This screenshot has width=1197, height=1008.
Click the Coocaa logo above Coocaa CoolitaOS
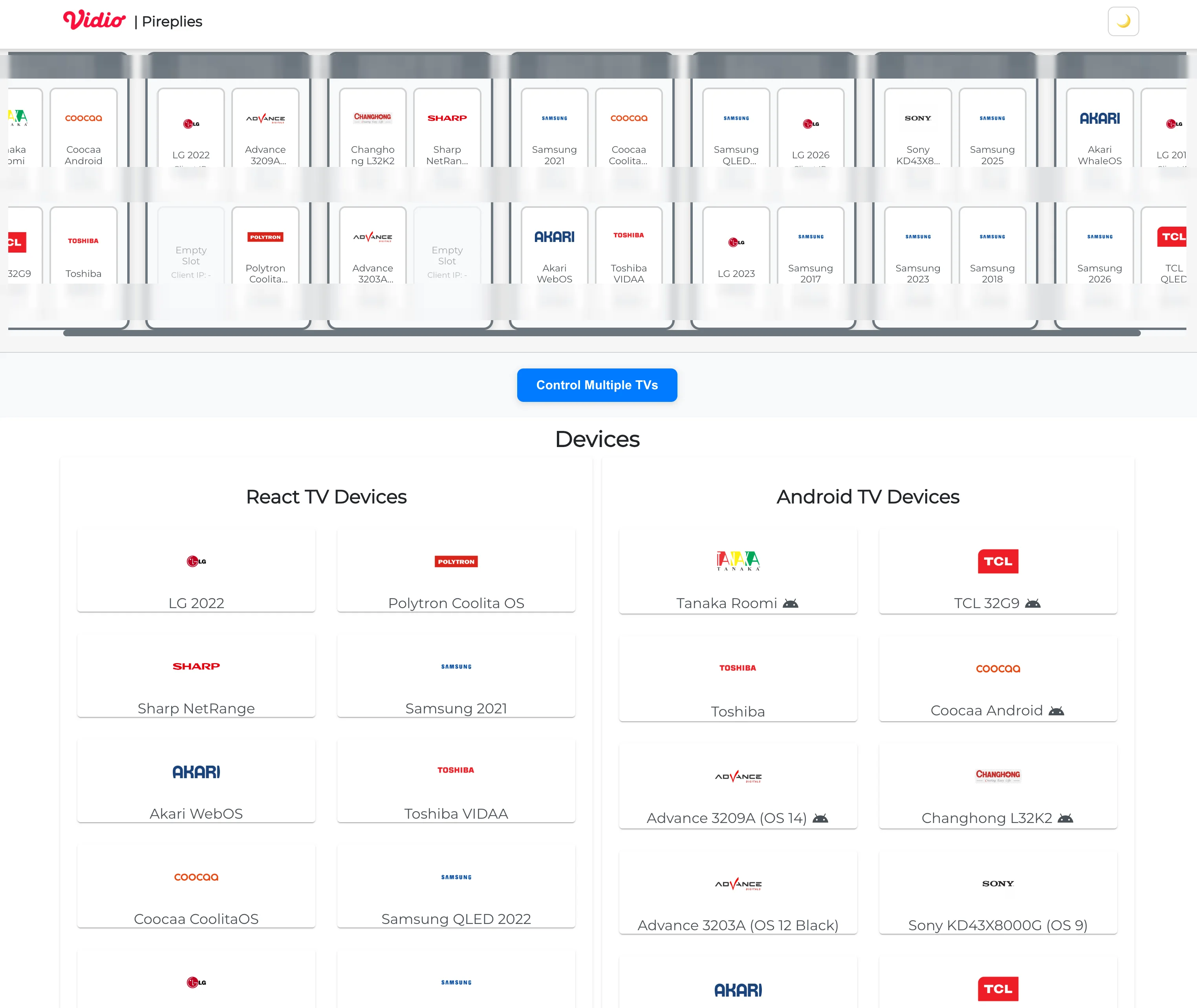tap(196, 877)
